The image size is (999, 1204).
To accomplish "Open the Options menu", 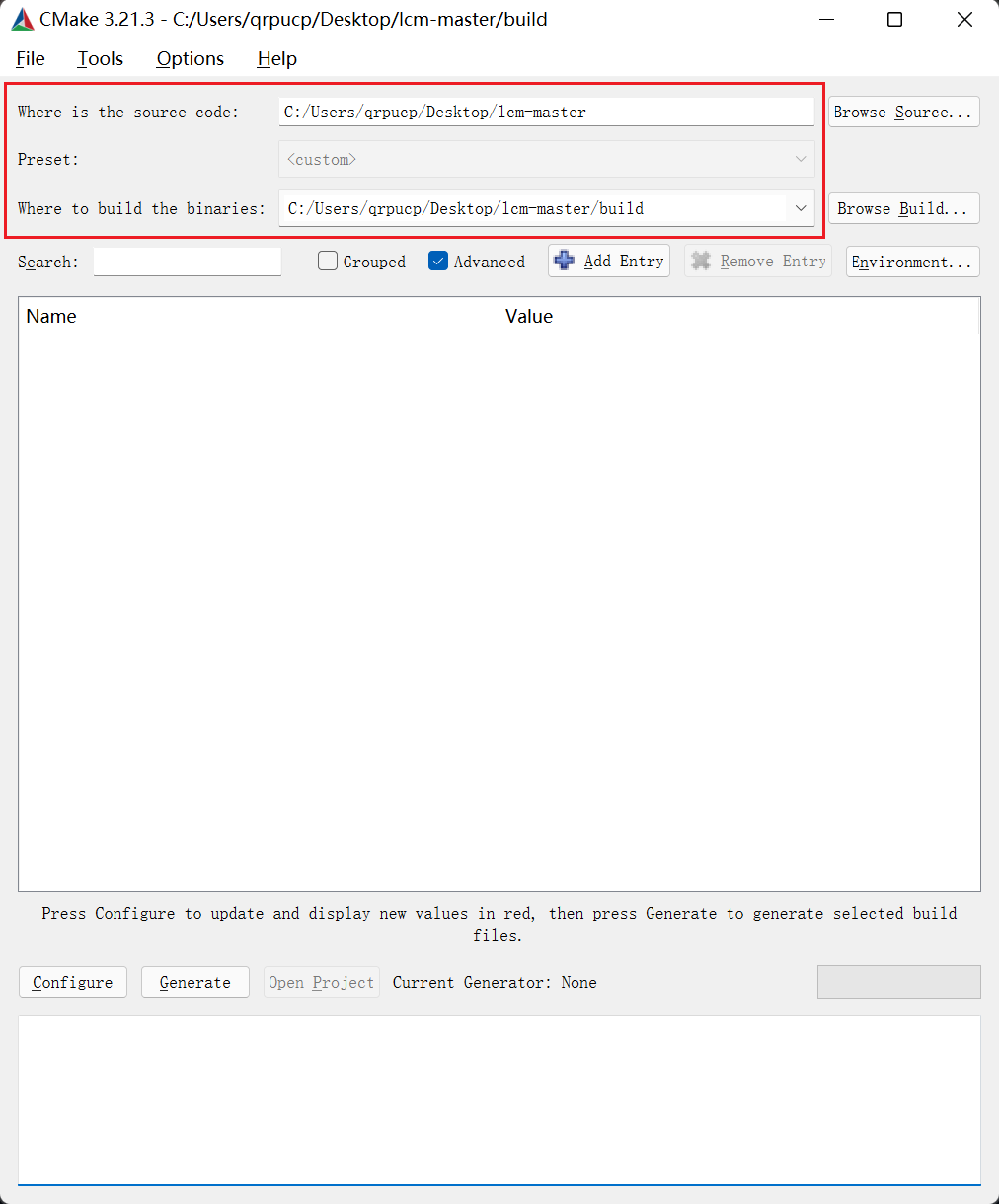I will point(191,58).
